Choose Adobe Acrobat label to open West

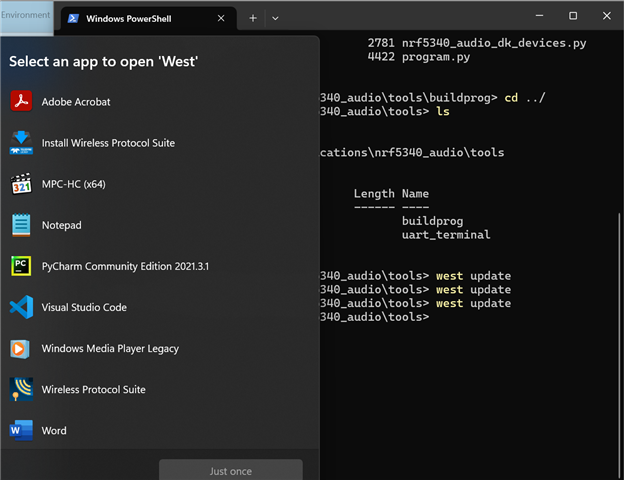coord(76,102)
